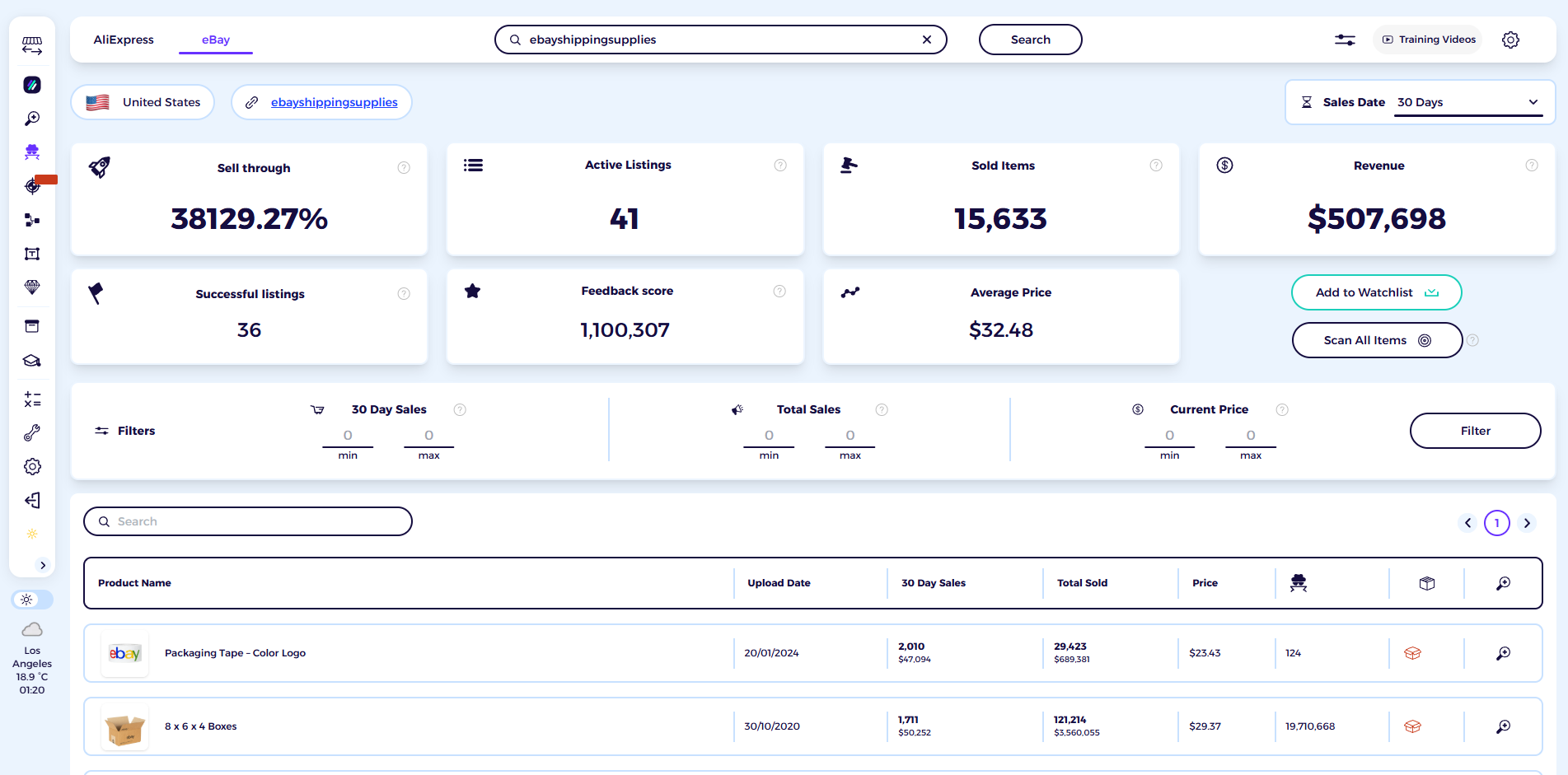Open the competitor research spy icon in sidebar
1568x775 pixels.
pos(32,152)
